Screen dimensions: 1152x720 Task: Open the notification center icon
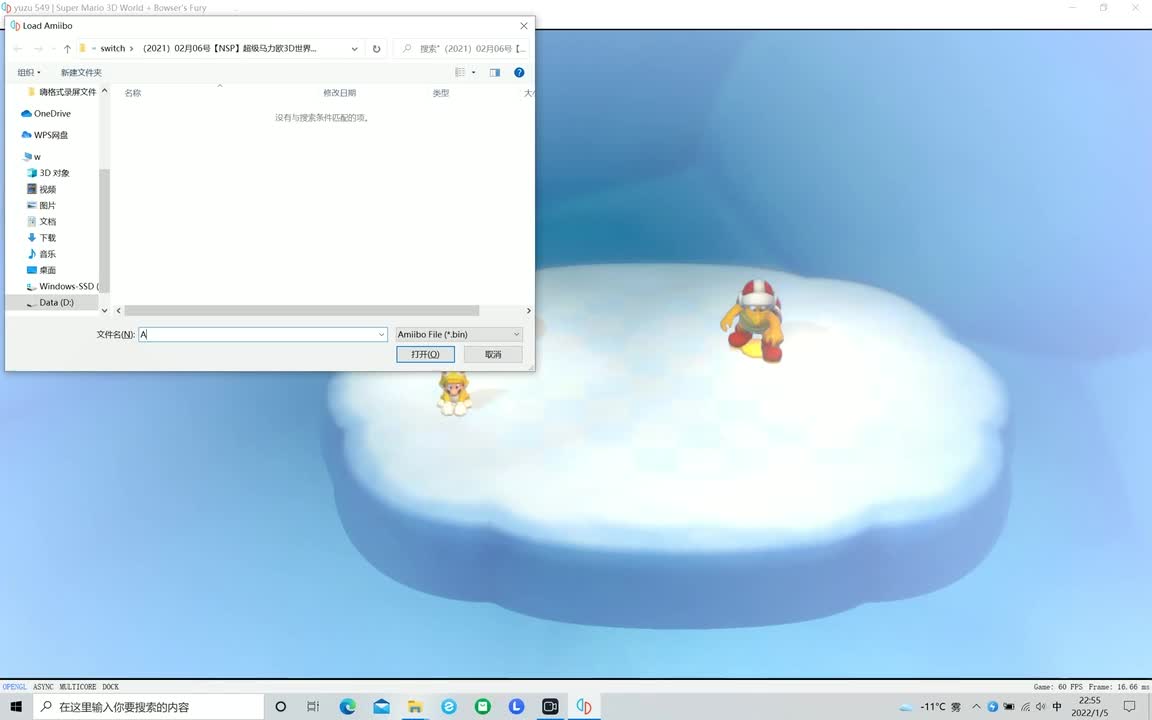point(1129,707)
